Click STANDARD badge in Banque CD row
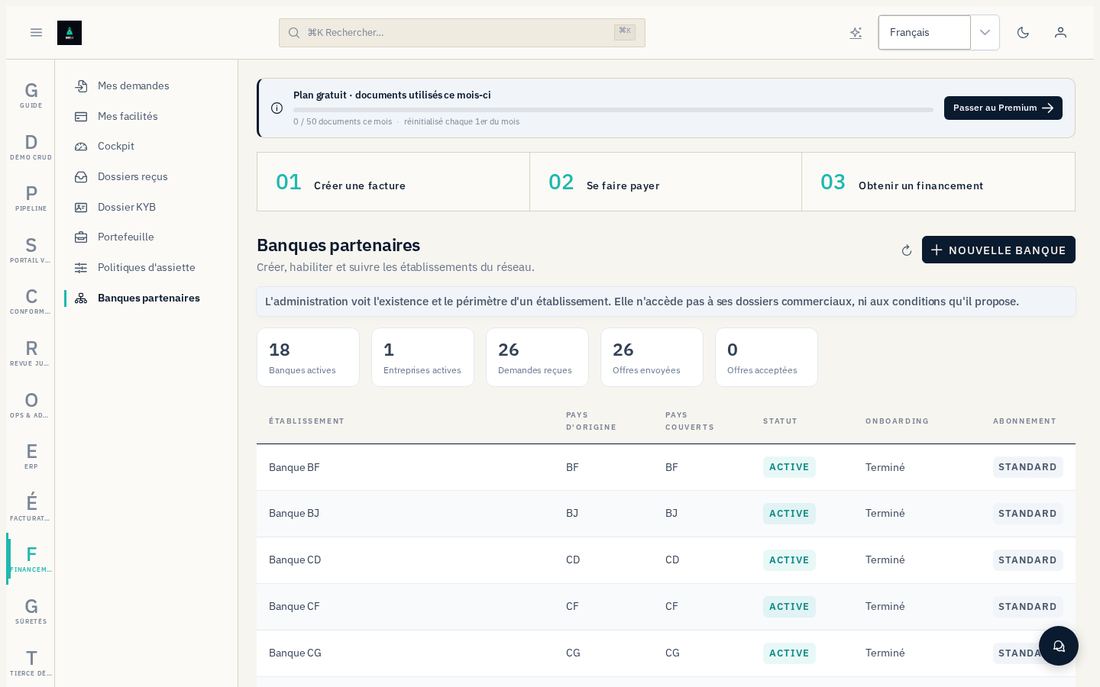 tap(1027, 560)
